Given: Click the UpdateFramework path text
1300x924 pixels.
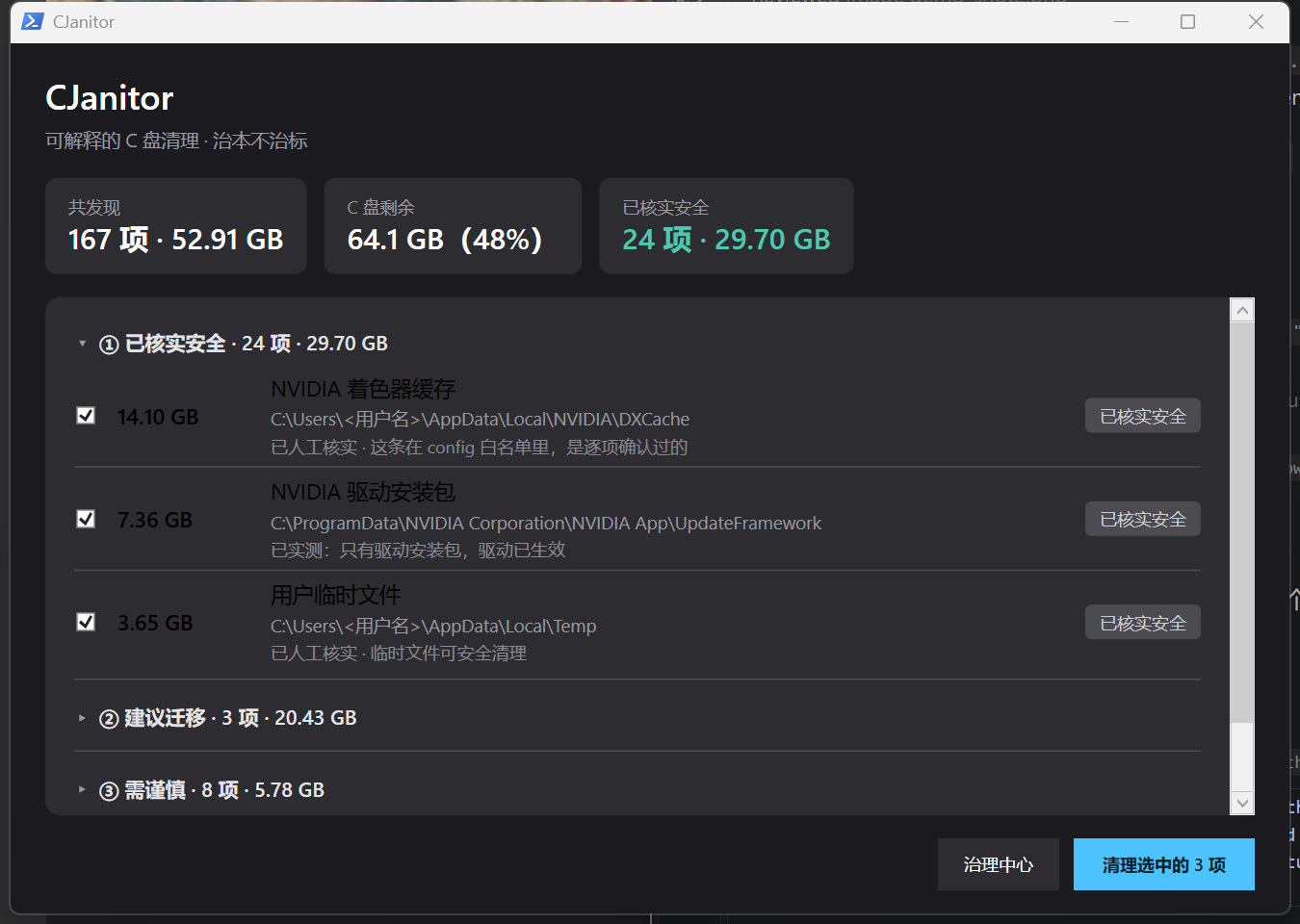Looking at the screenshot, I should tap(546, 523).
